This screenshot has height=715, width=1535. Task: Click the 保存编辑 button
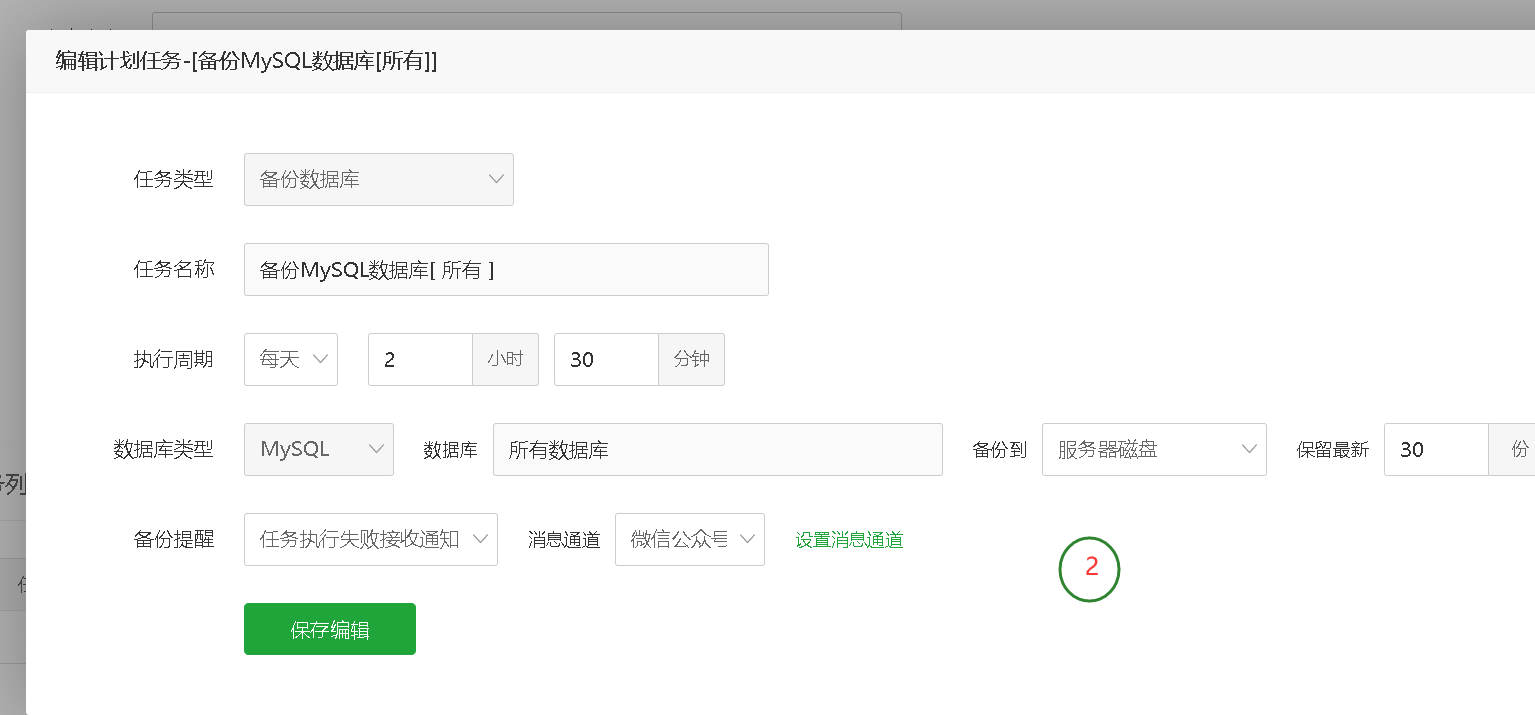(330, 629)
